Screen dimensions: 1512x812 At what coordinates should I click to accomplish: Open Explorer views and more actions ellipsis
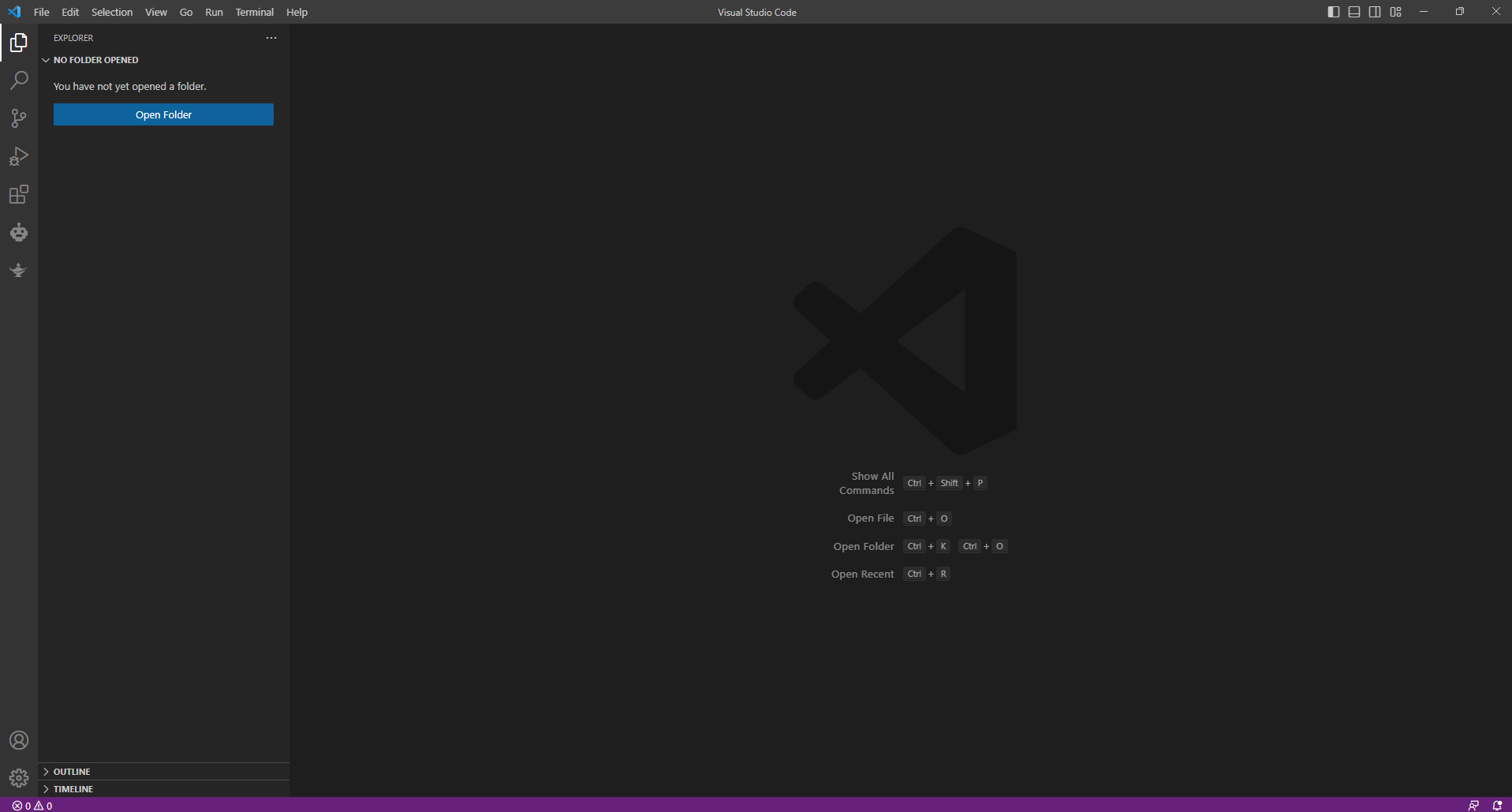click(x=271, y=38)
